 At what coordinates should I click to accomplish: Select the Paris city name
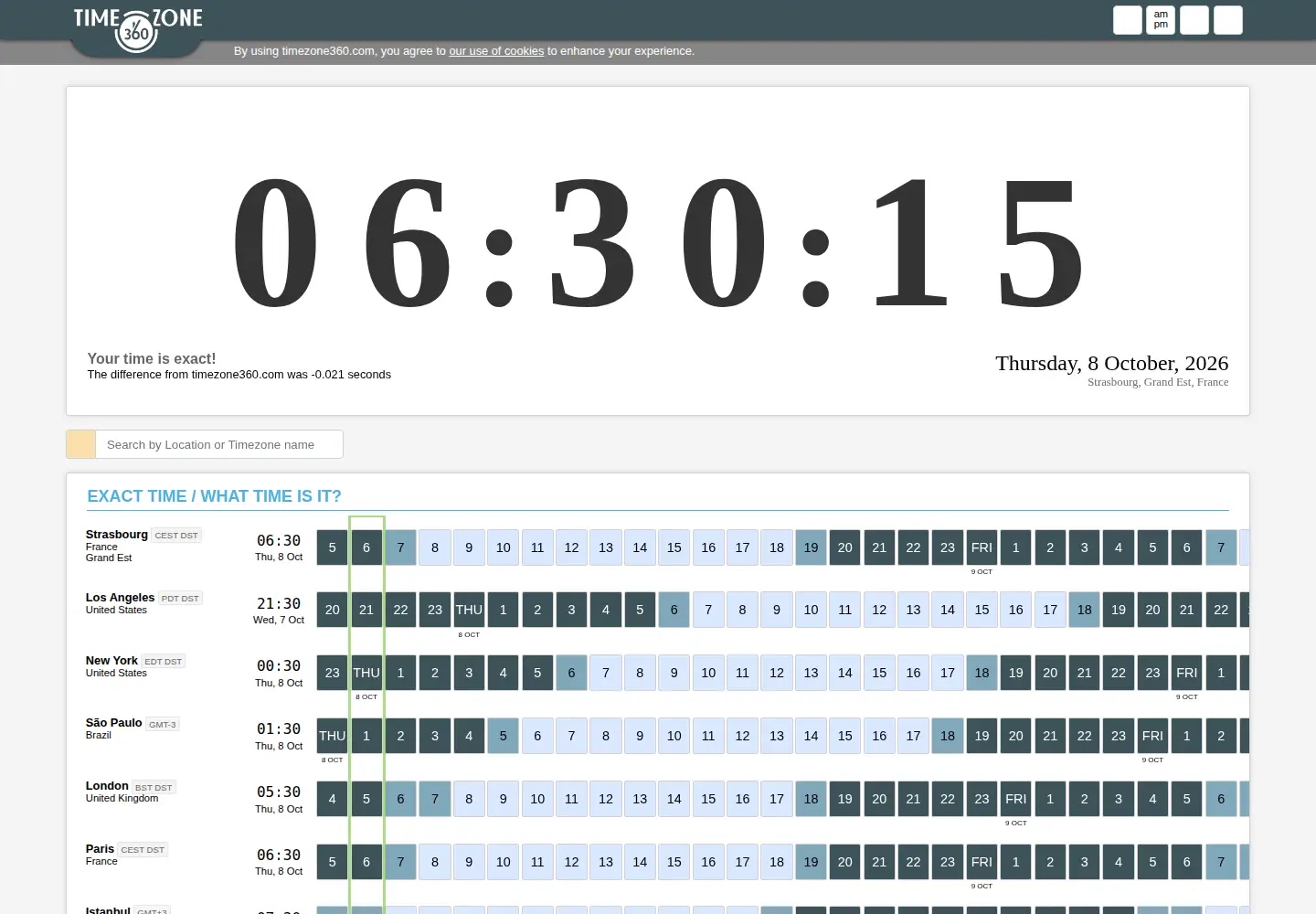pos(100,848)
